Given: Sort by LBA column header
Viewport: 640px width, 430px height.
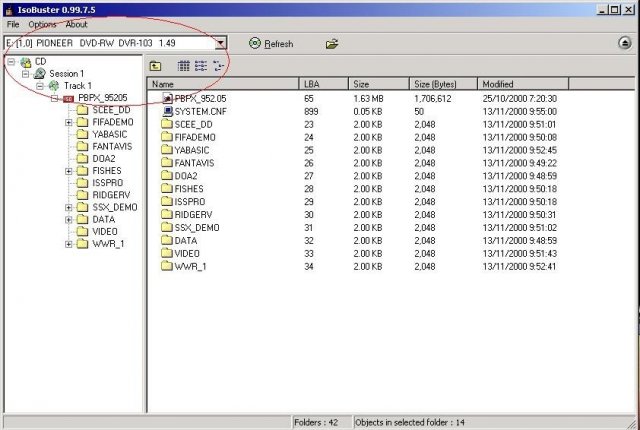Looking at the screenshot, I should (x=324, y=84).
